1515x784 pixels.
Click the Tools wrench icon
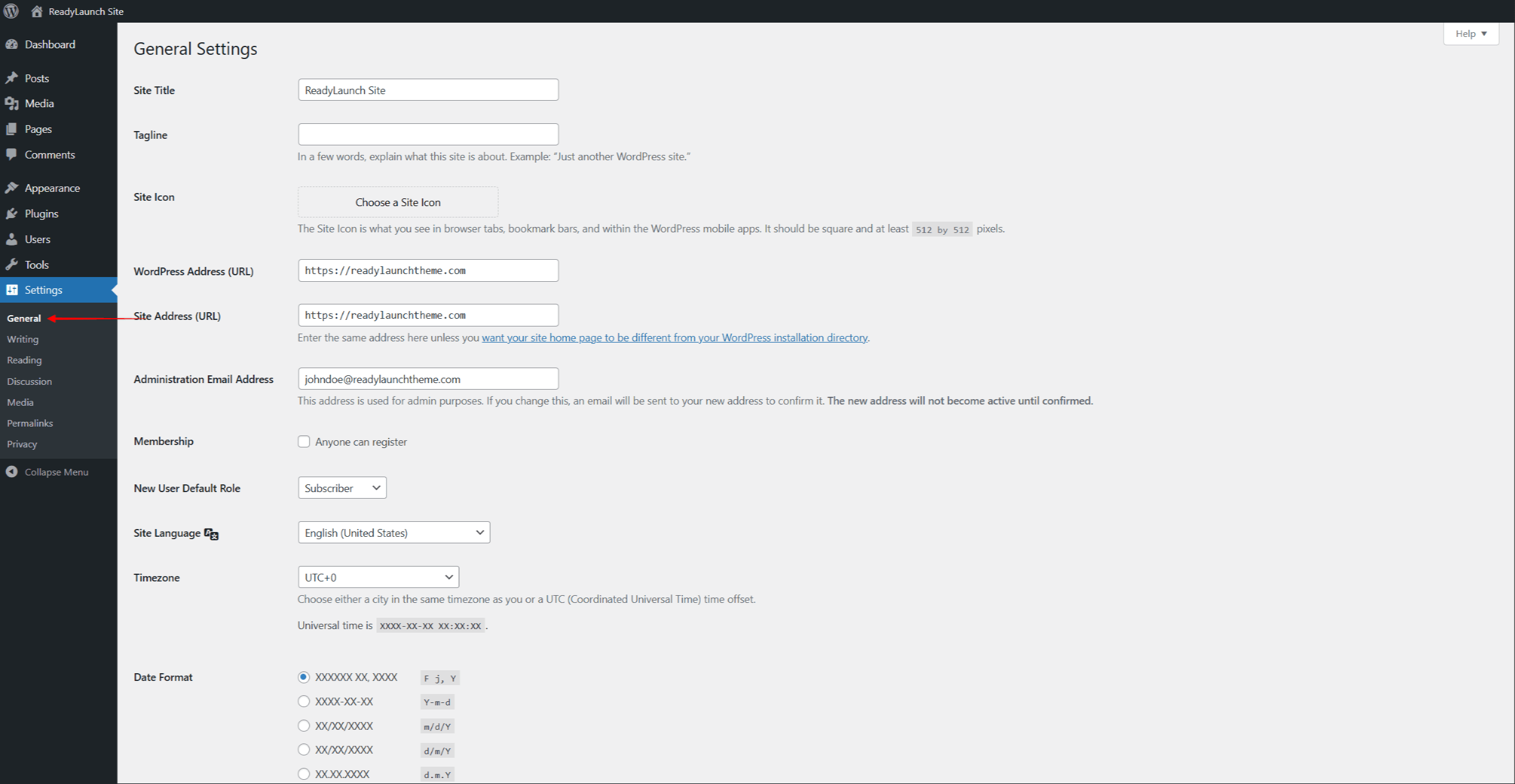click(x=12, y=265)
